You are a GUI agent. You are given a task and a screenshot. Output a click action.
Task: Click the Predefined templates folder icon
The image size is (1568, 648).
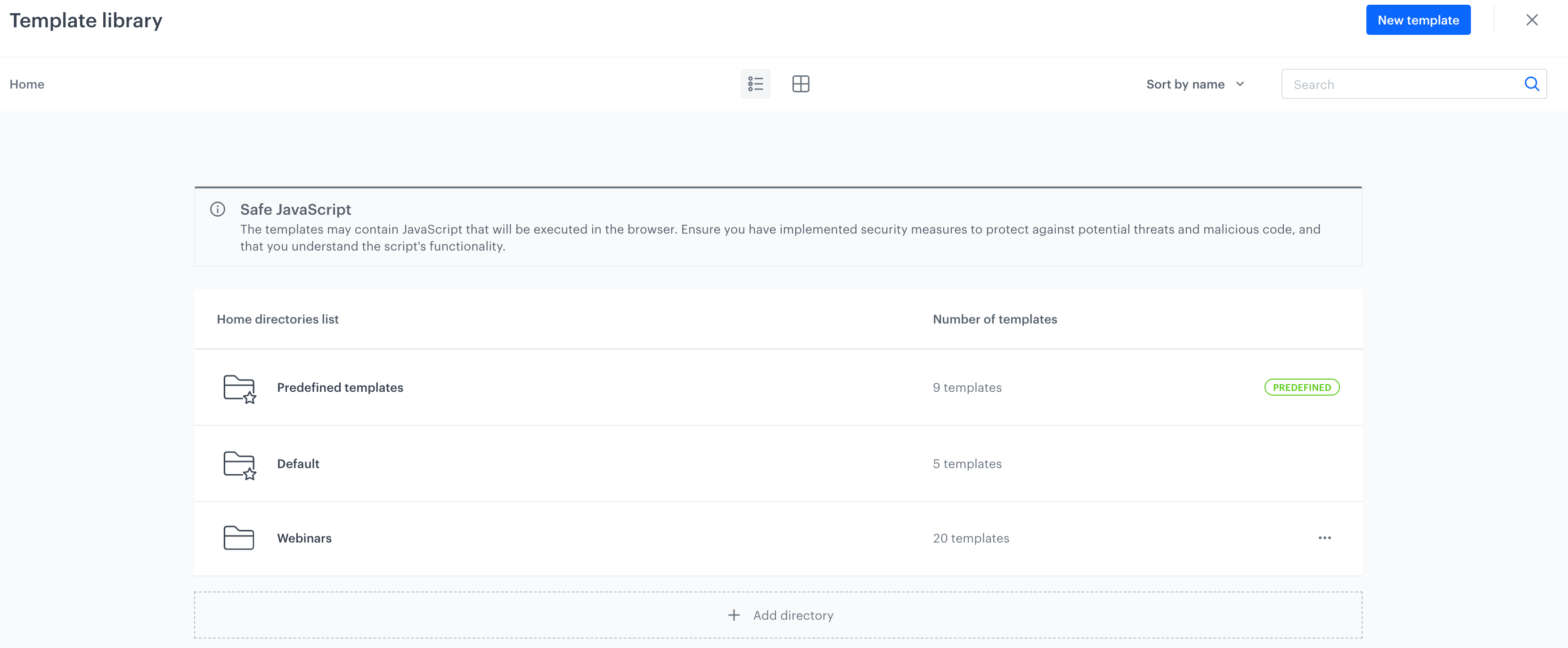click(238, 388)
